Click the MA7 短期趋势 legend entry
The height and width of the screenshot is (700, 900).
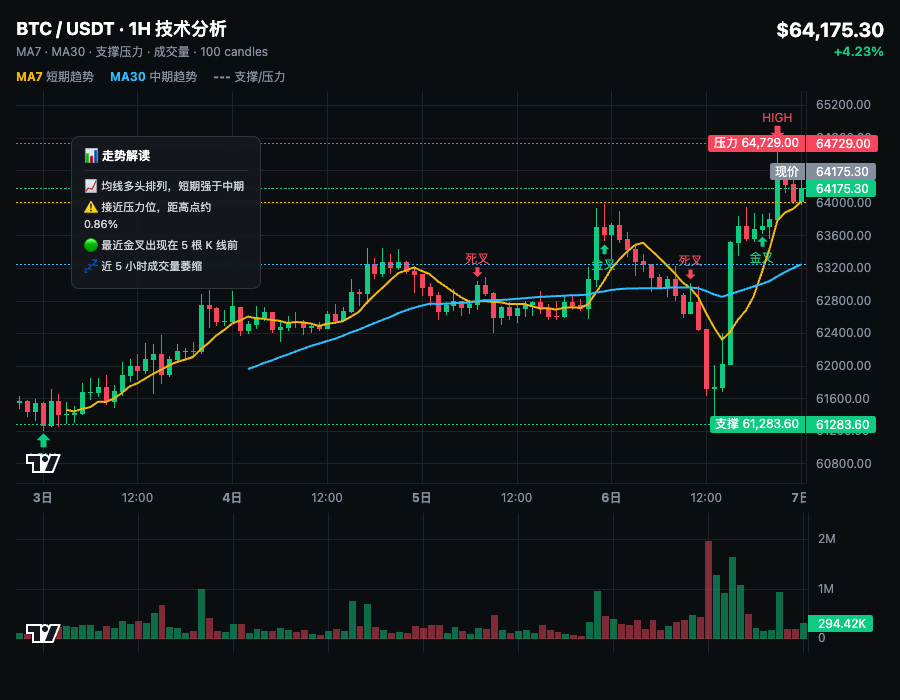point(55,77)
